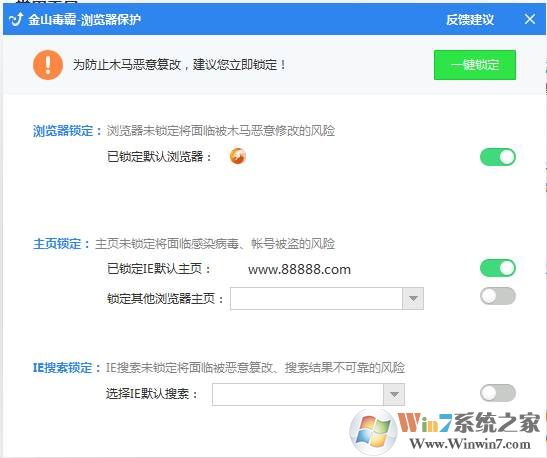Click the Windows orb logo in watermark
This screenshot has width=547, height=458.
(374, 431)
